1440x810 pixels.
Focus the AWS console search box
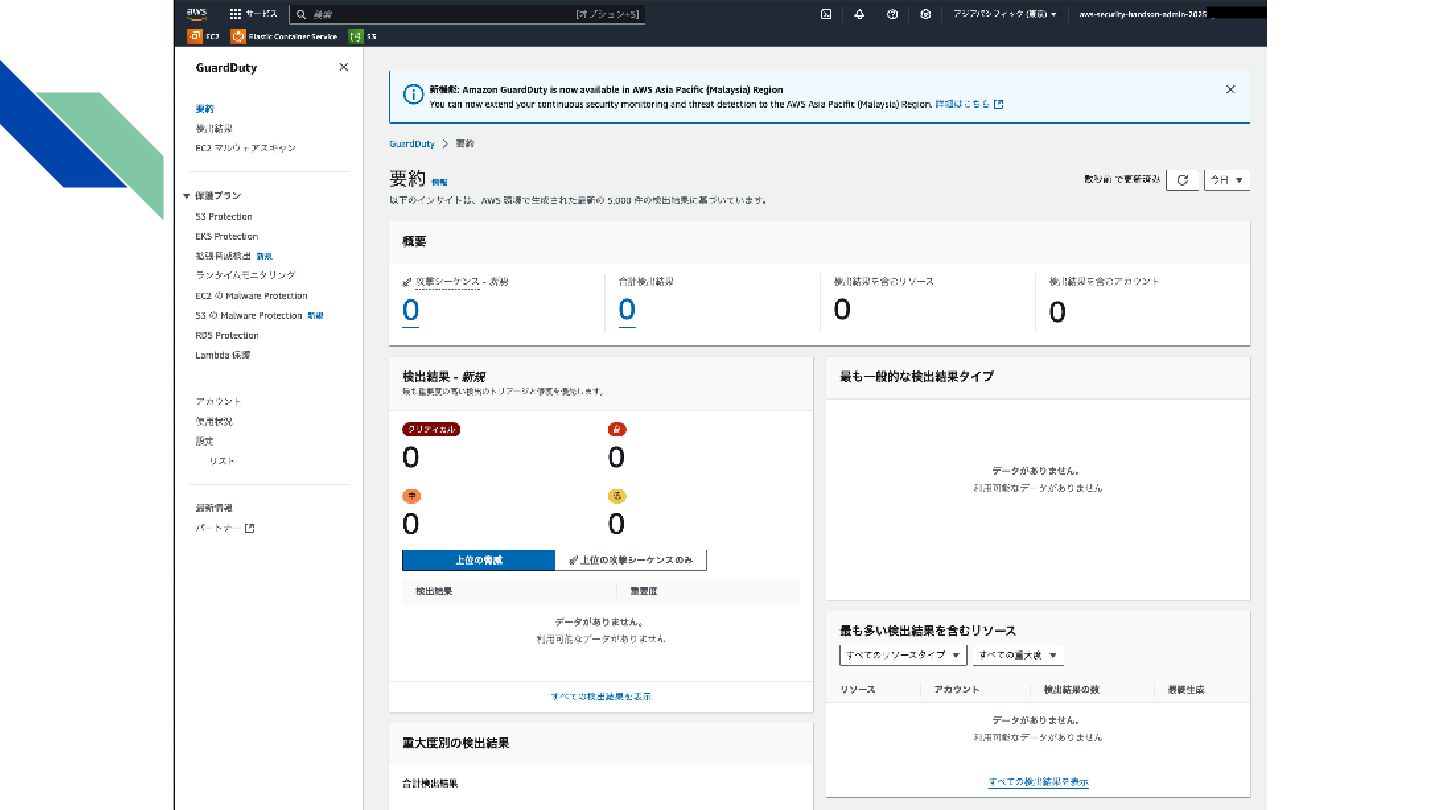click(x=467, y=14)
